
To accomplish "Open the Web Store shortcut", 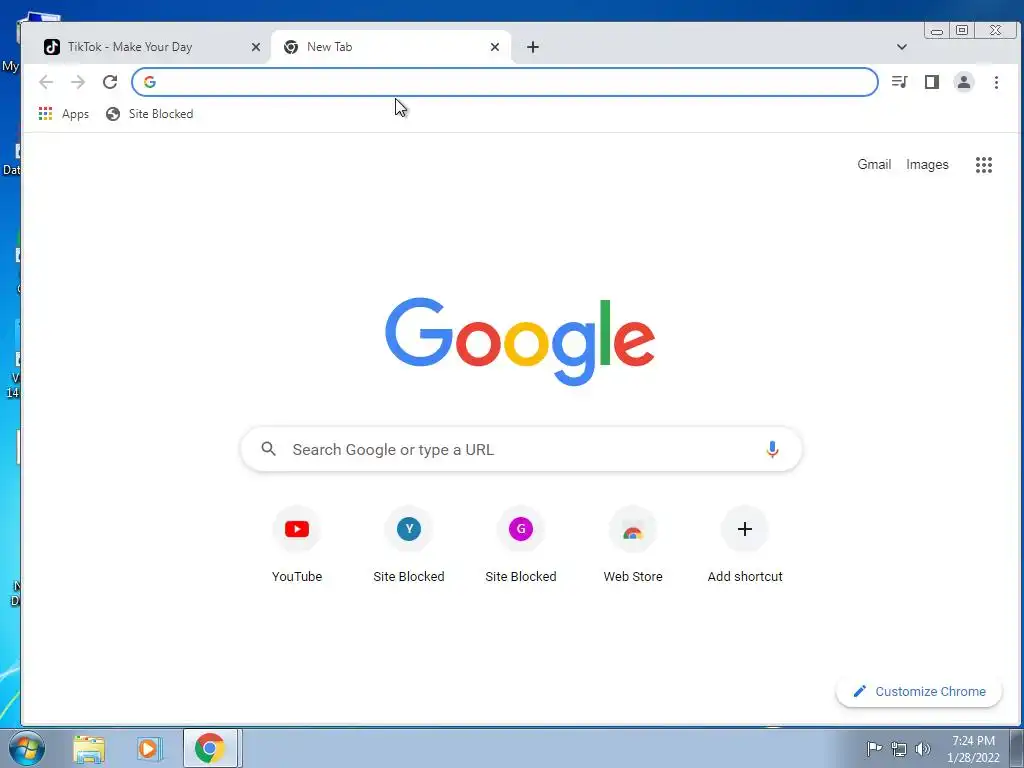I will 633,544.
